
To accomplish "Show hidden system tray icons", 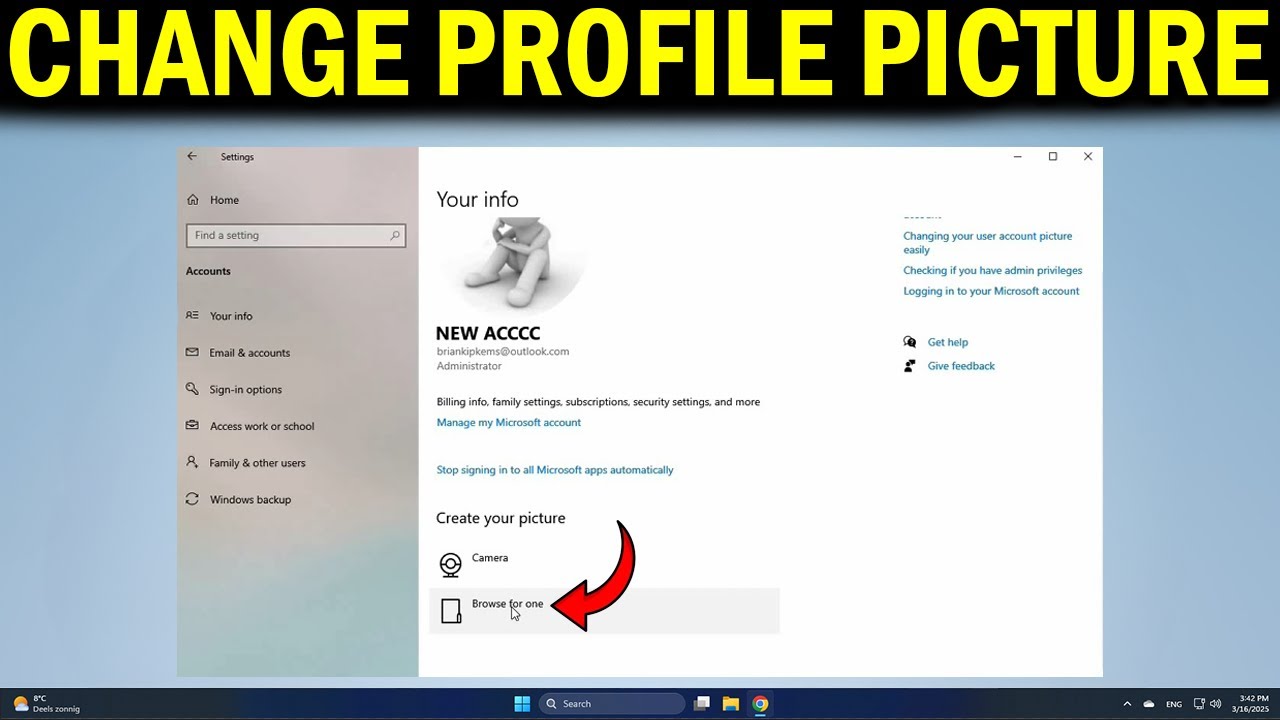I will coord(1127,704).
